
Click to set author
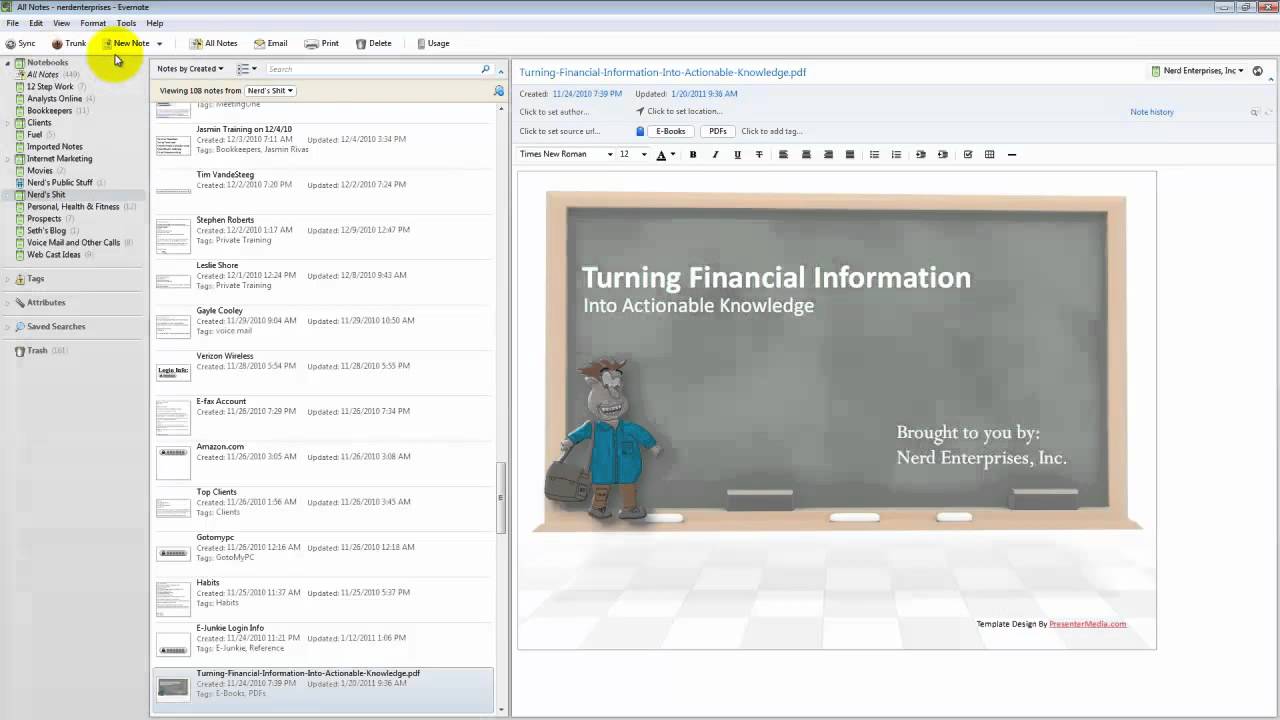pyautogui.click(x=554, y=112)
